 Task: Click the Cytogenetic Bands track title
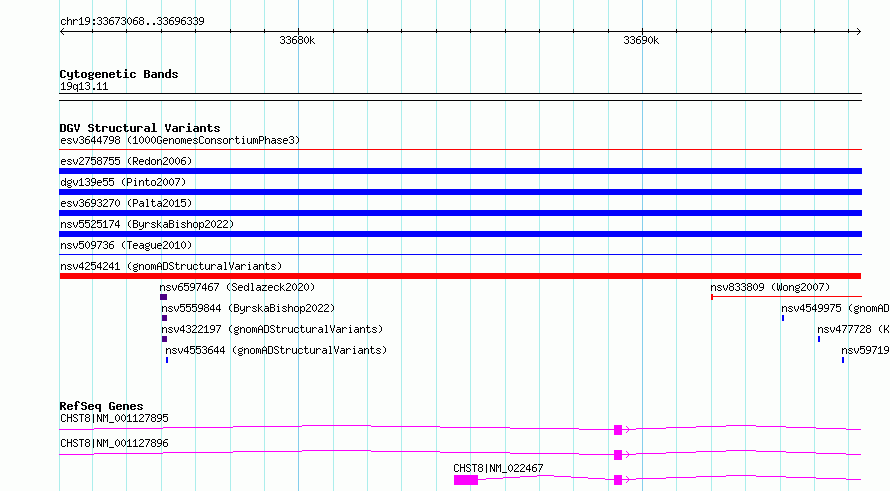(x=119, y=74)
